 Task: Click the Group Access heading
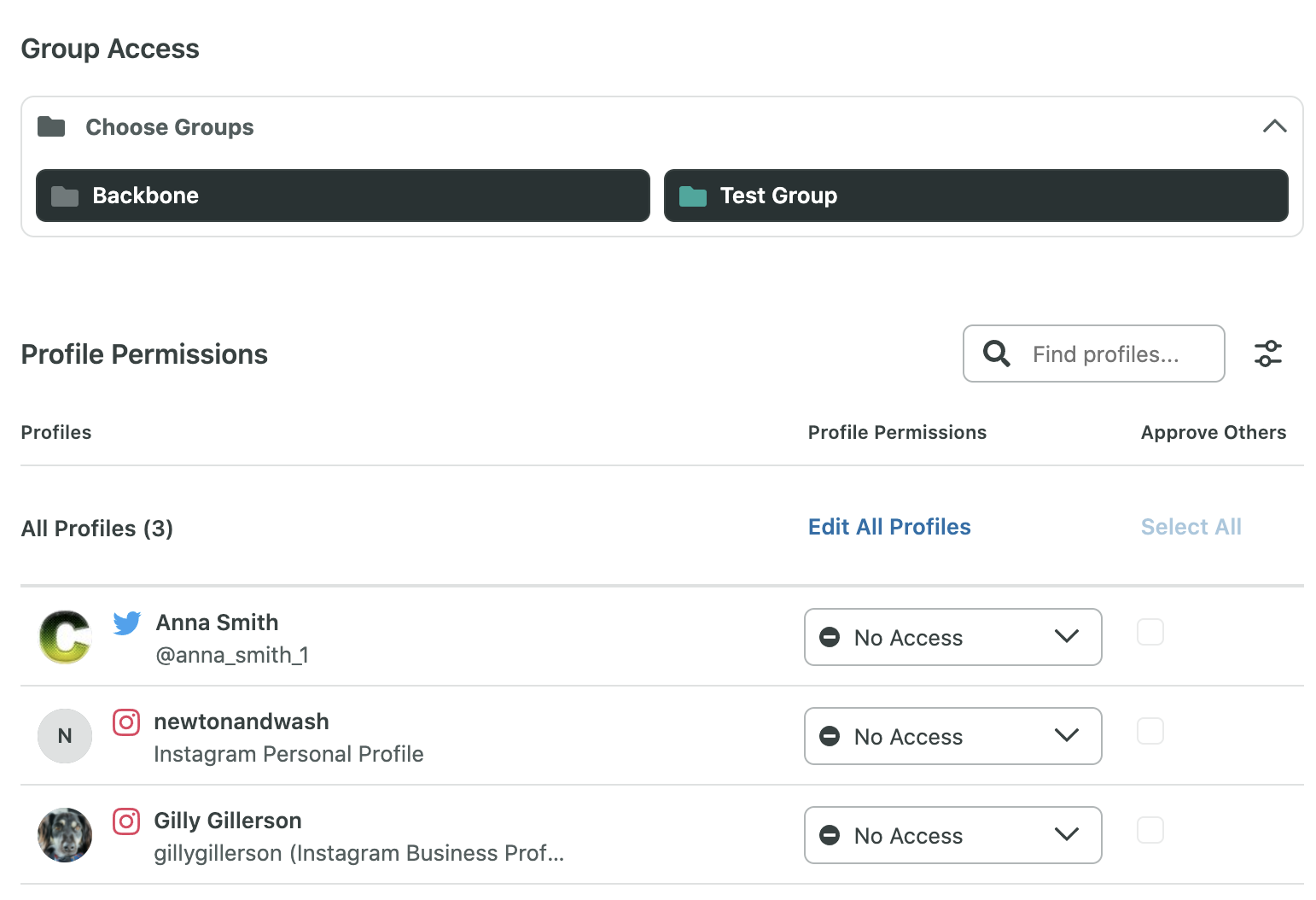[110, 49]
